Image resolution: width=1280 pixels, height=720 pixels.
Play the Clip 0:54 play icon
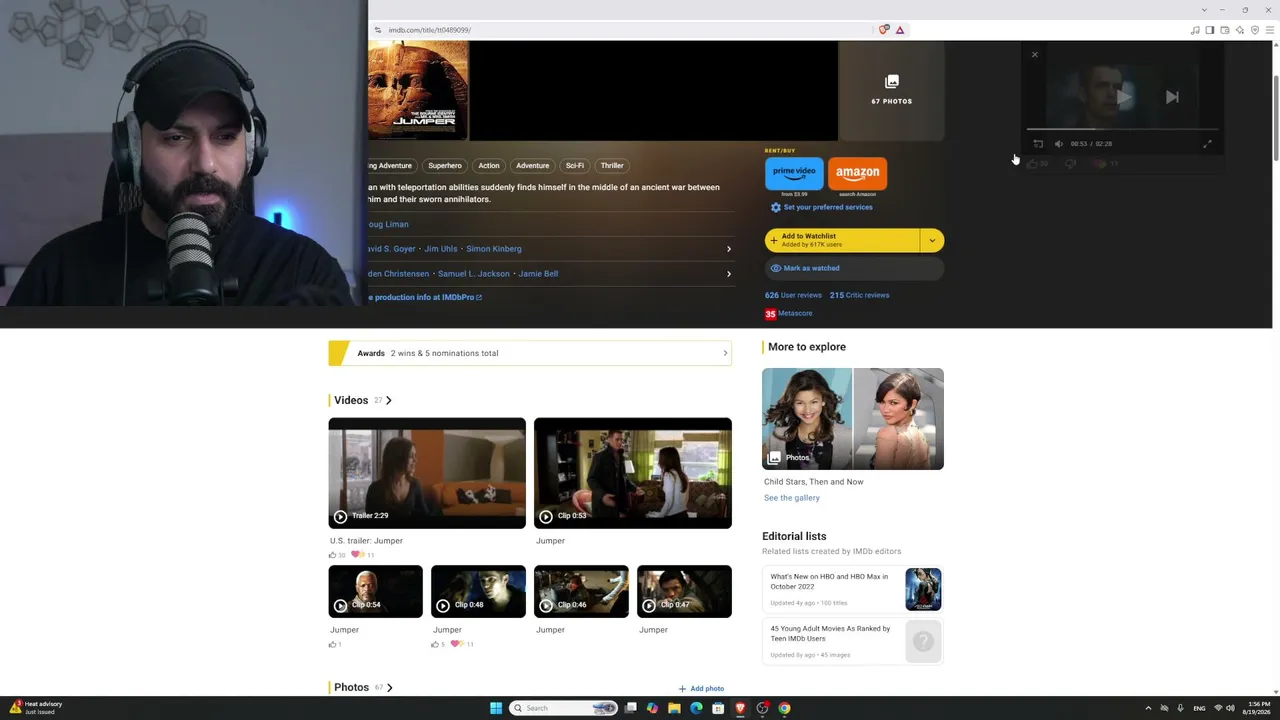coord(340,606)
